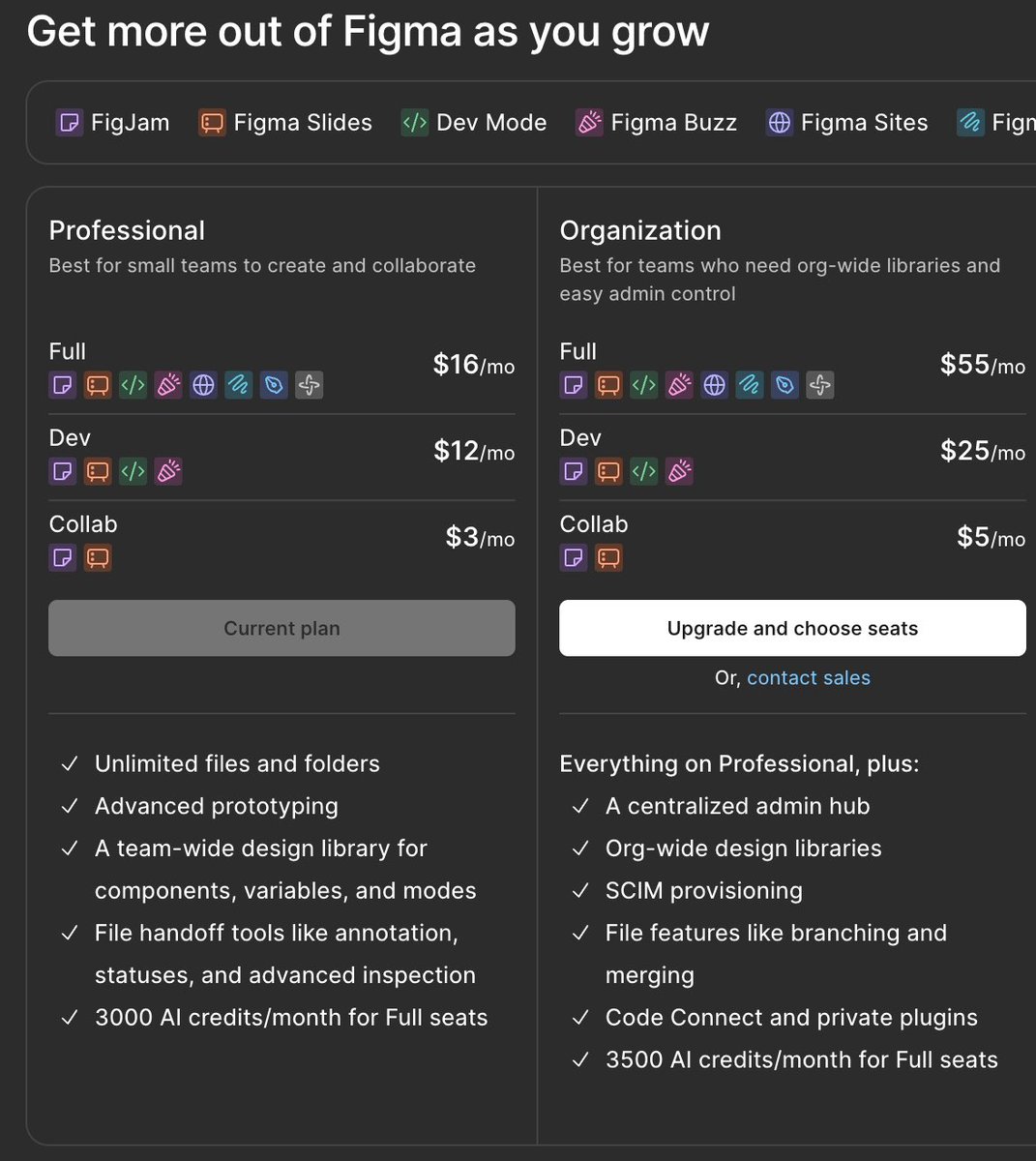Select the Figma Slides label in the product bar

tap(303, 123)
